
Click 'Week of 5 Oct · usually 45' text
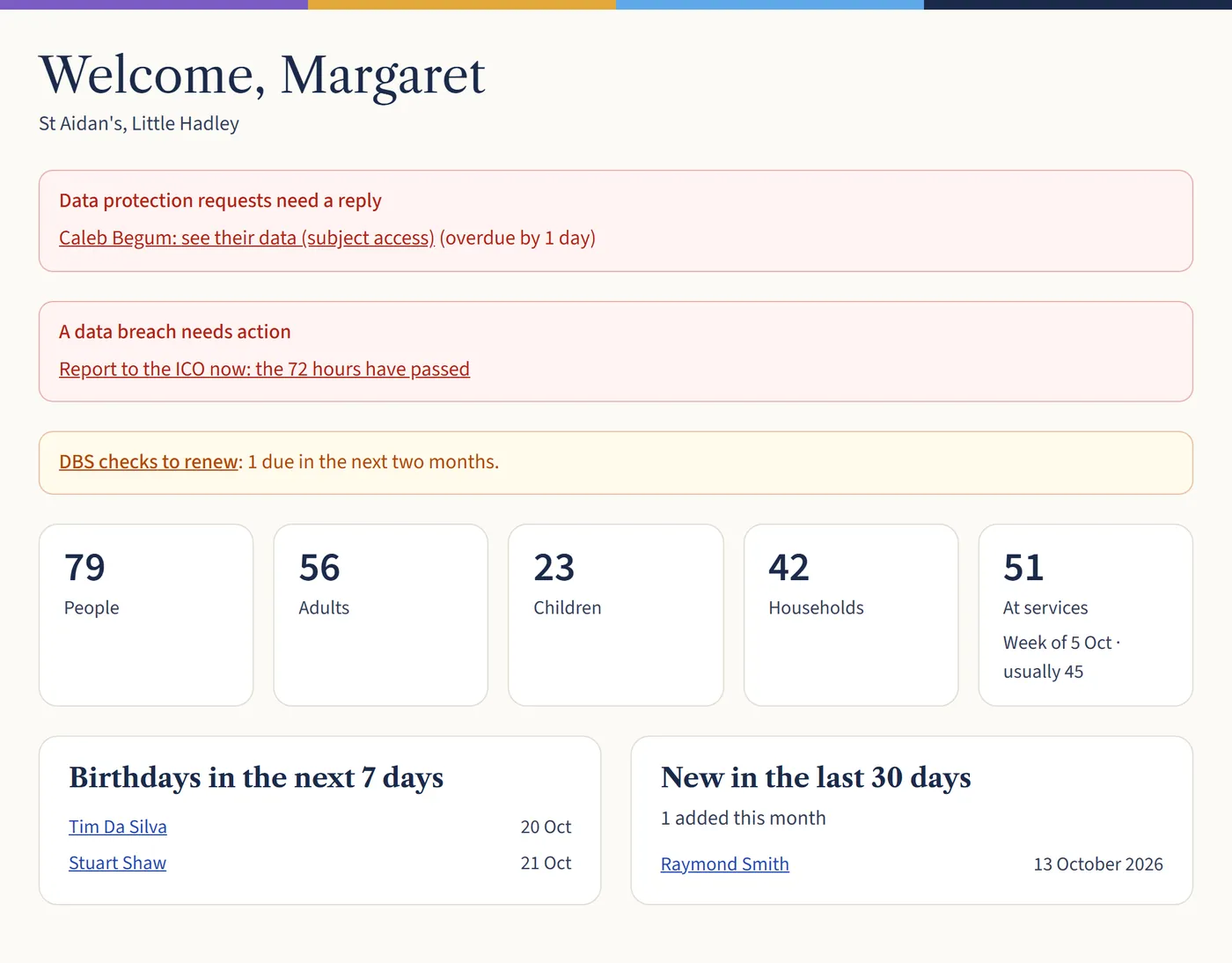tap(1062, 657)
